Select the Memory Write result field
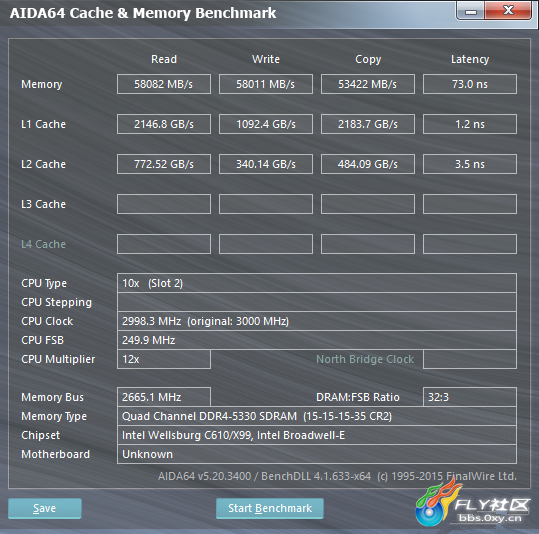 266,84
